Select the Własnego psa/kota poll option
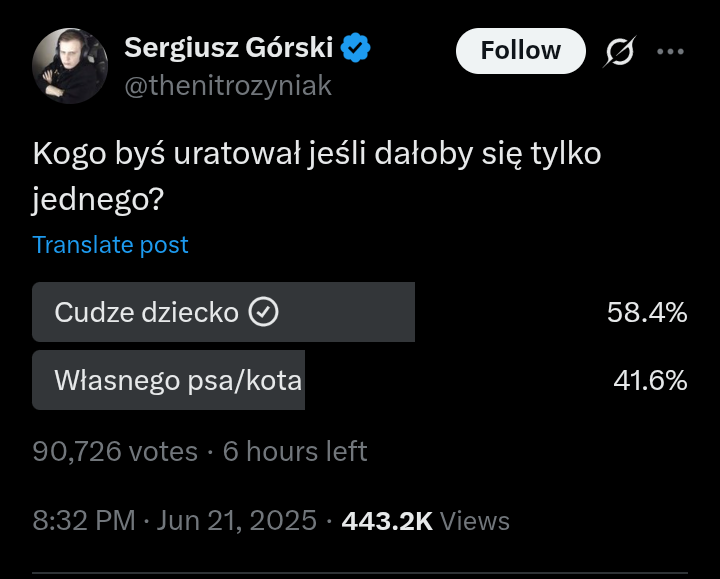720x579 pixels. click(360, 380)
